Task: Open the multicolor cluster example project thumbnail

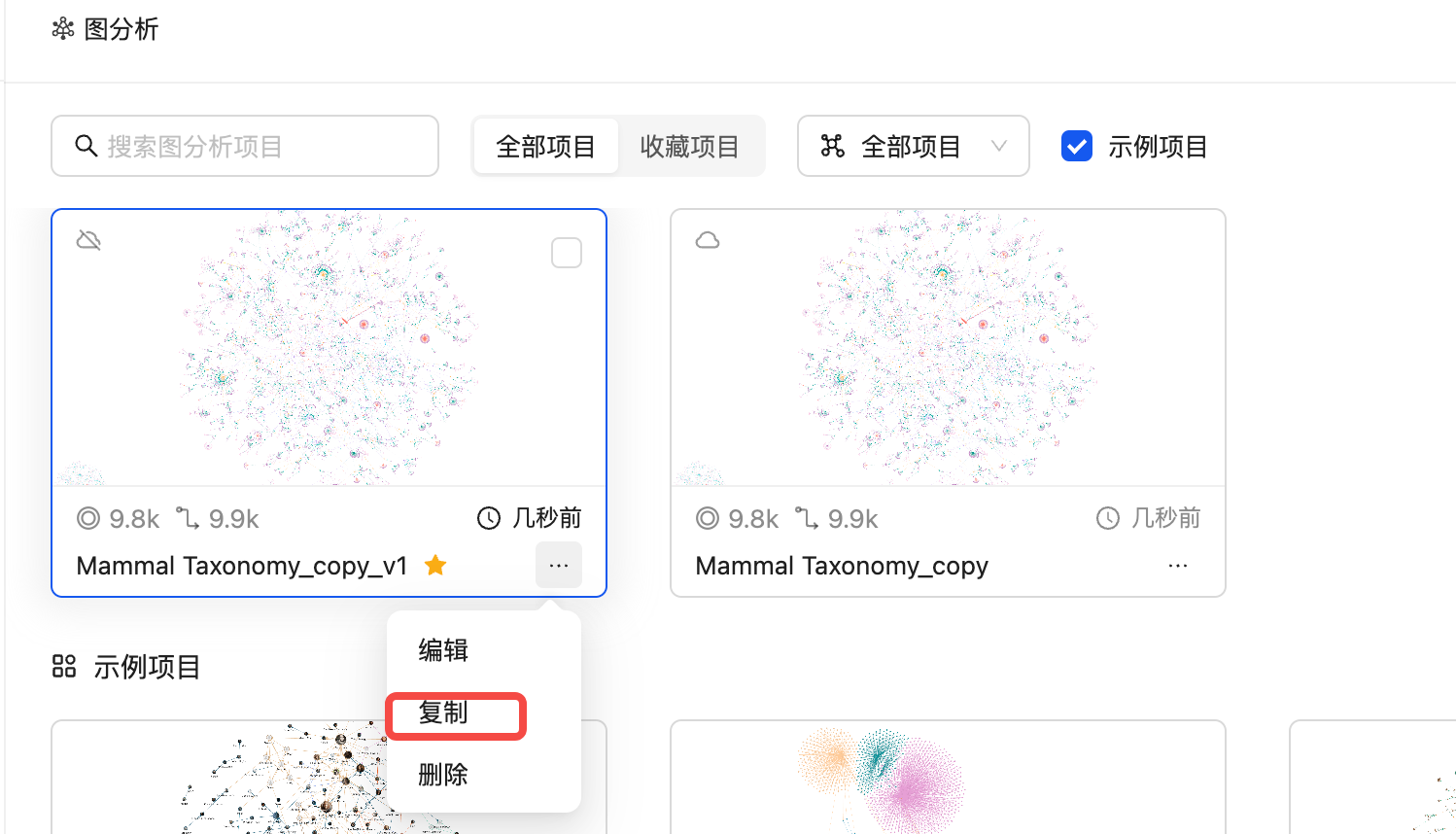Action: pyautogui.click(x=948, y=778)
